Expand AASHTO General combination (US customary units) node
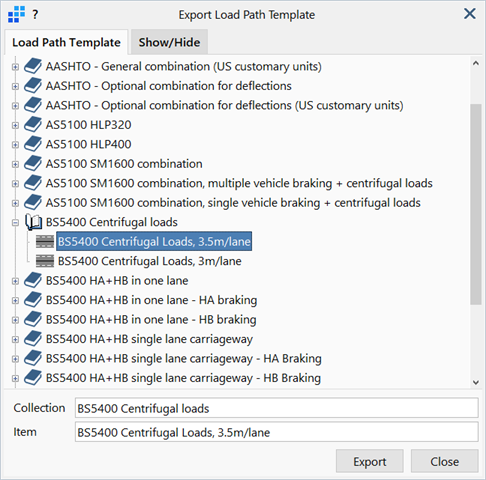The width and height of the screenshot is (486, 480). [15, 67]
